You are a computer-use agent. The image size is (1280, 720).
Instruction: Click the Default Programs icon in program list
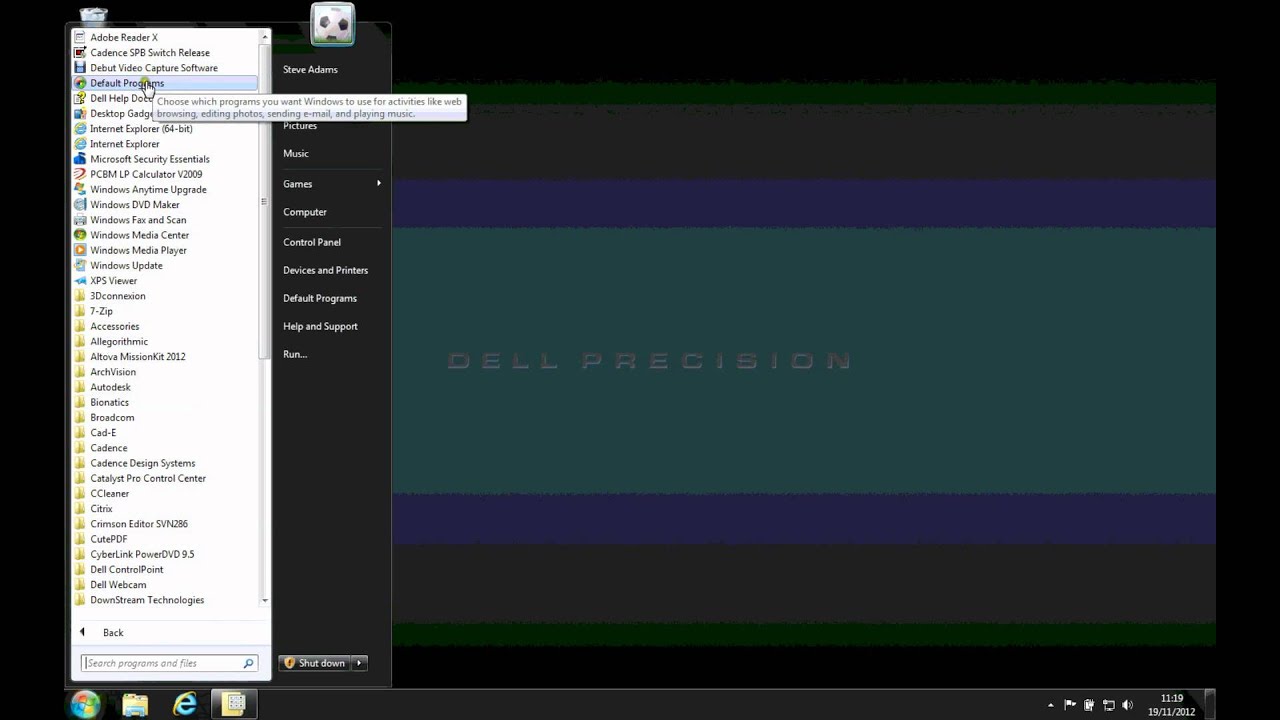[x=80, y=83]
